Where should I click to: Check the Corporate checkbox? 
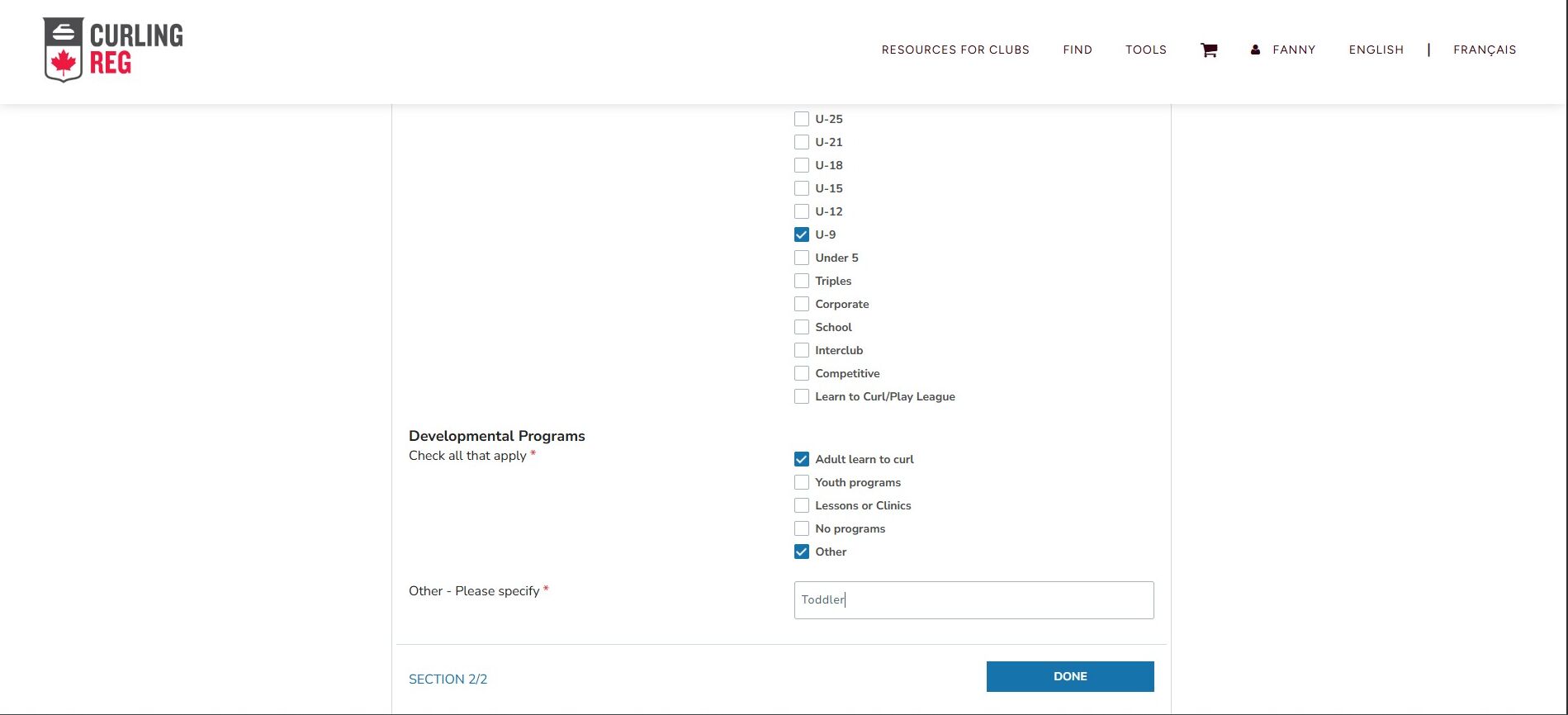tap(801, 304)
